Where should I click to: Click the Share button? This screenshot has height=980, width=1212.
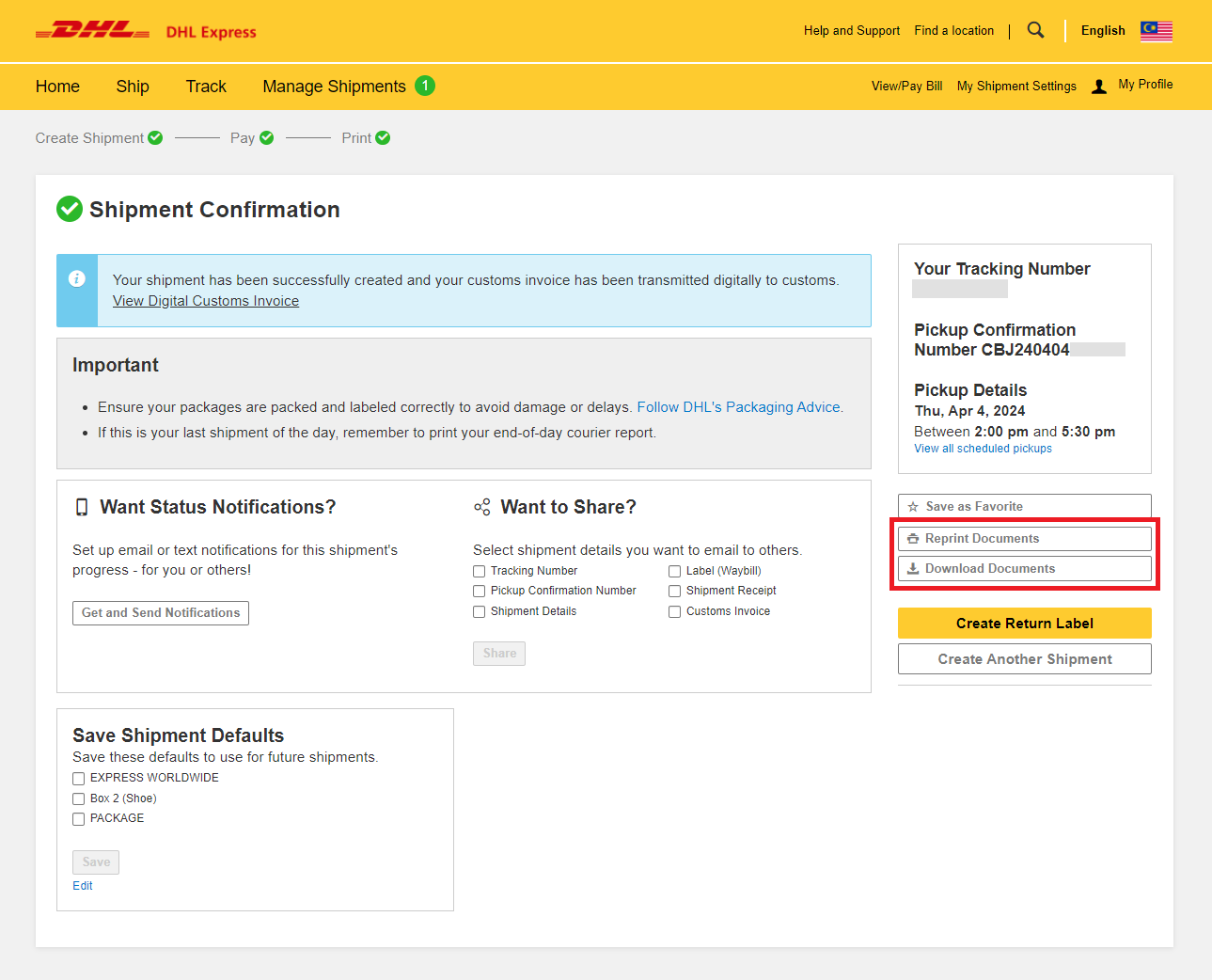tap(499, 654)
